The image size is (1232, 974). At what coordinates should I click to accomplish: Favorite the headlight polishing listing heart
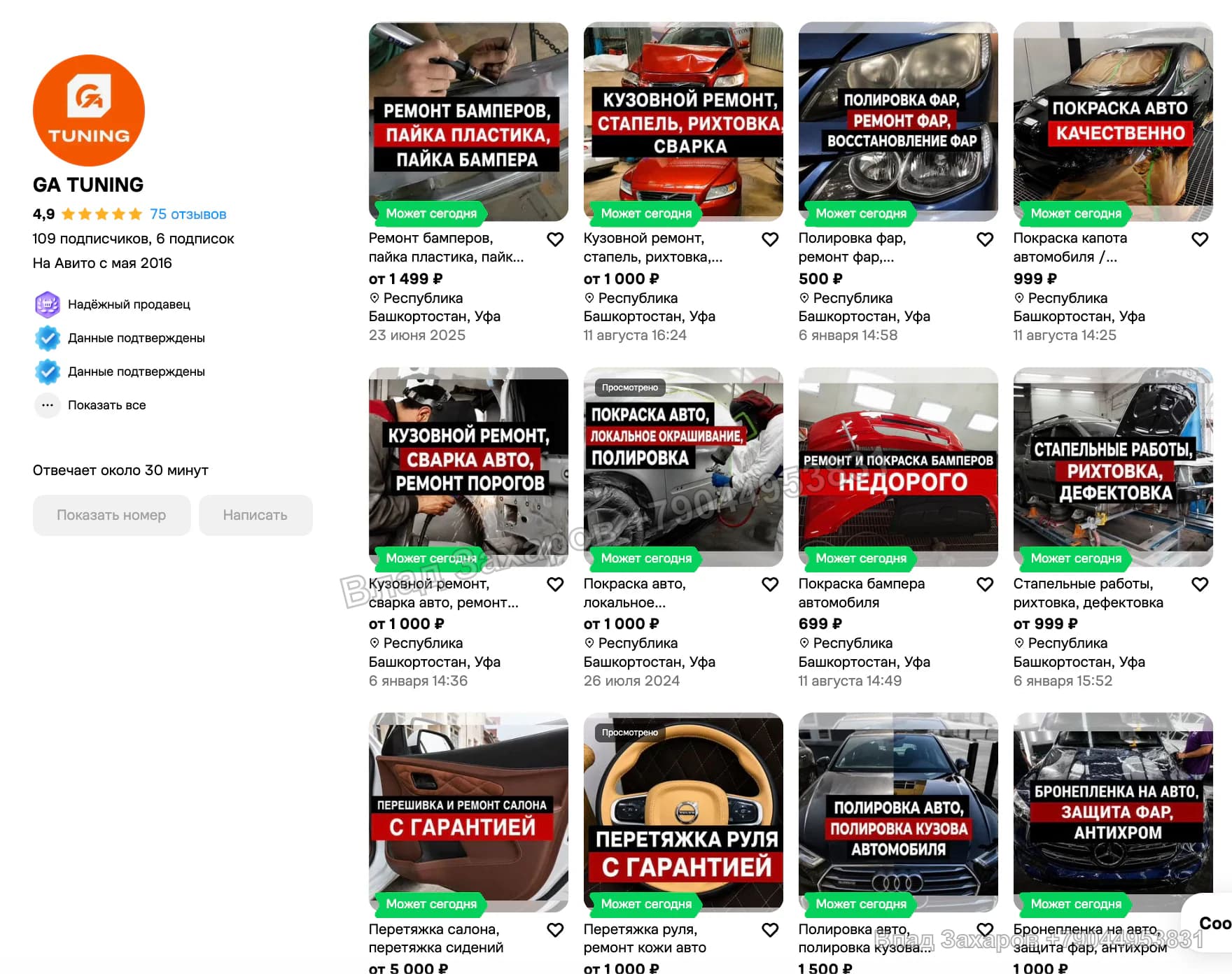coord(985,239)
